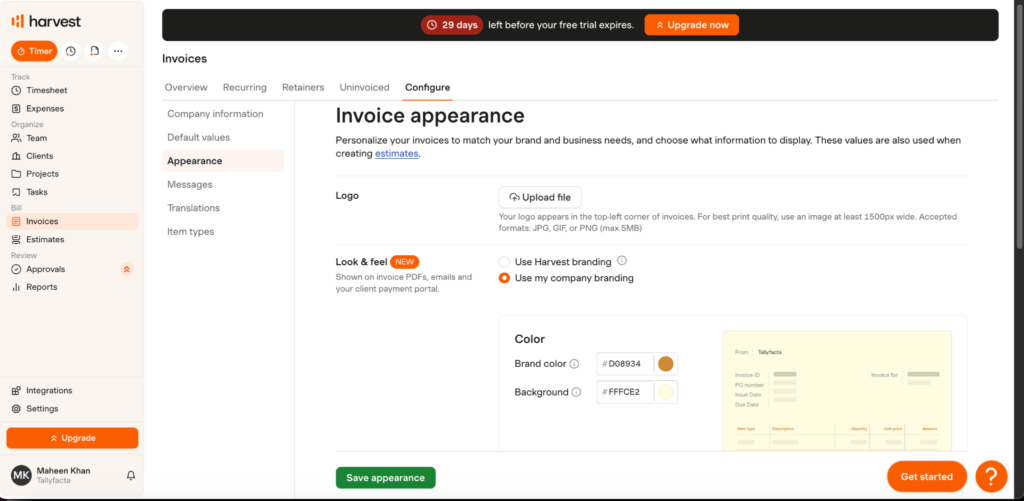Viewport: 1024px width, 501px height.
Task: Click the Invoices icon in sidebar
Action: (x=16, y=221)
